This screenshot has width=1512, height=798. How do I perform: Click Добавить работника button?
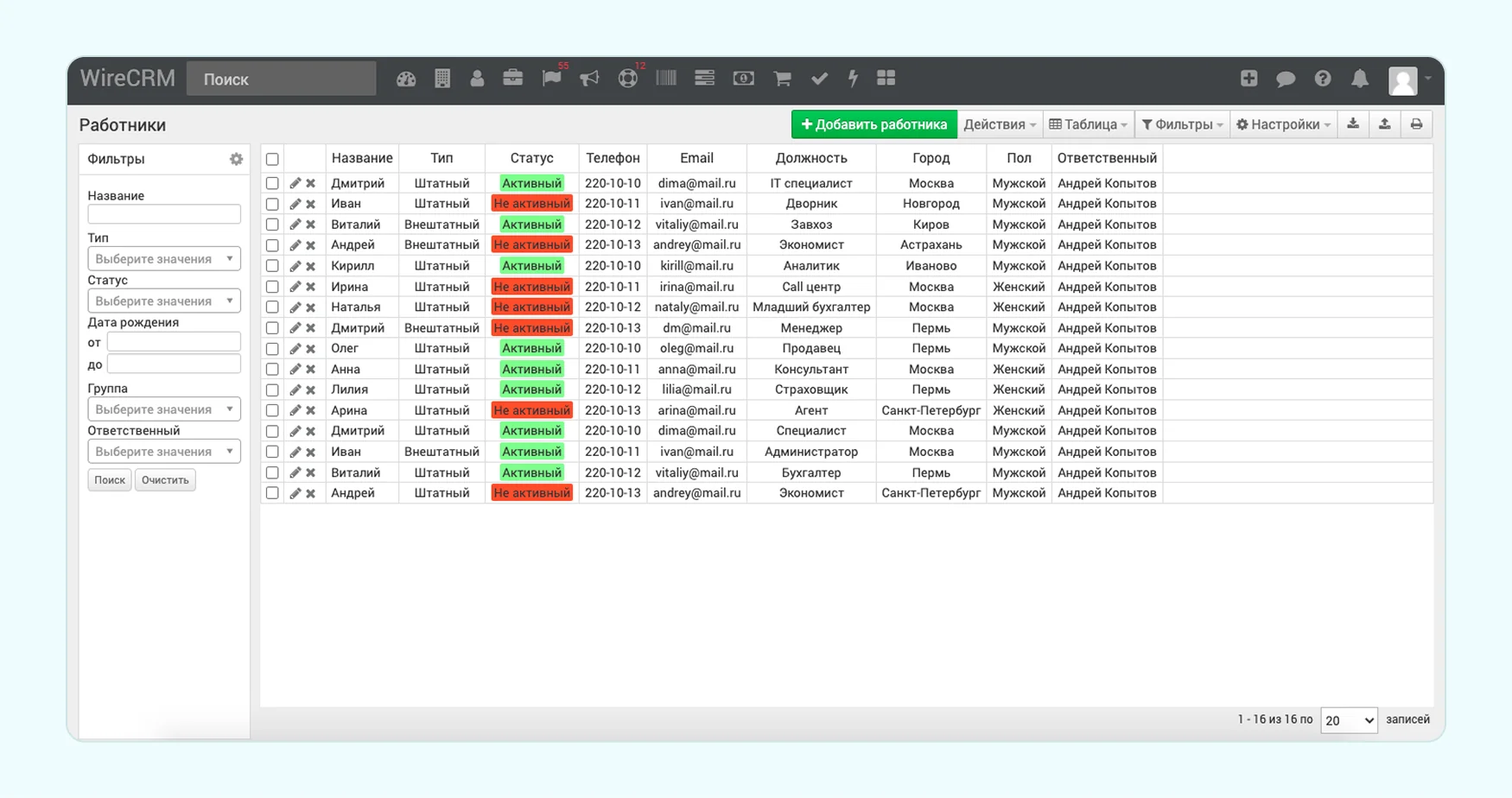coord(874,124)
